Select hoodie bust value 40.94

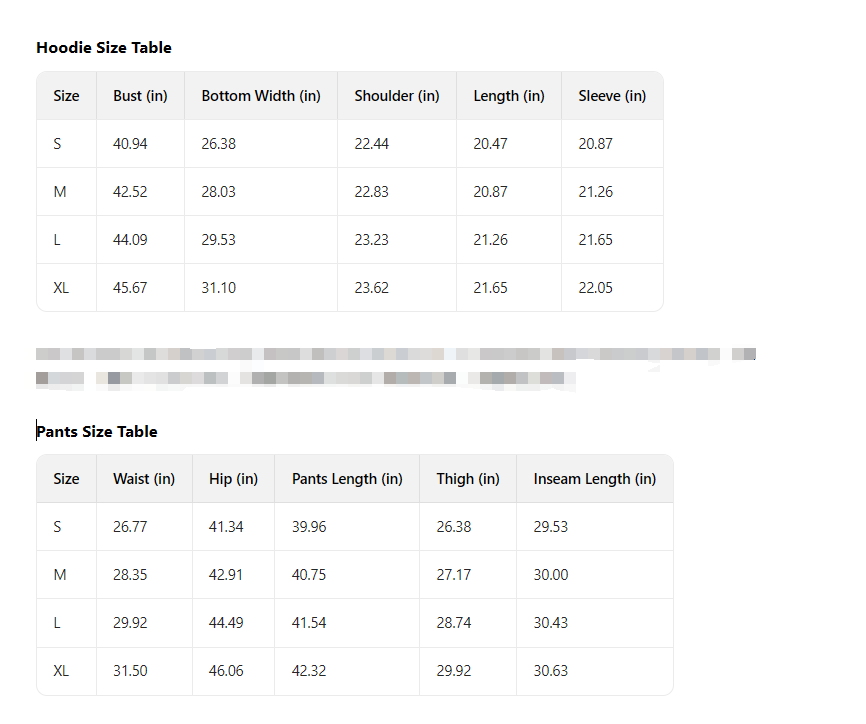130,144
